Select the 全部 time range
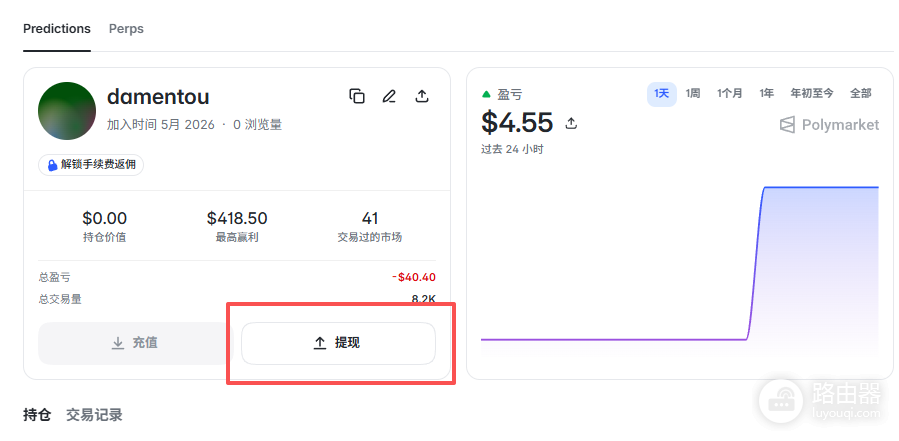The image size is (899, 441). tap(861, 93)
